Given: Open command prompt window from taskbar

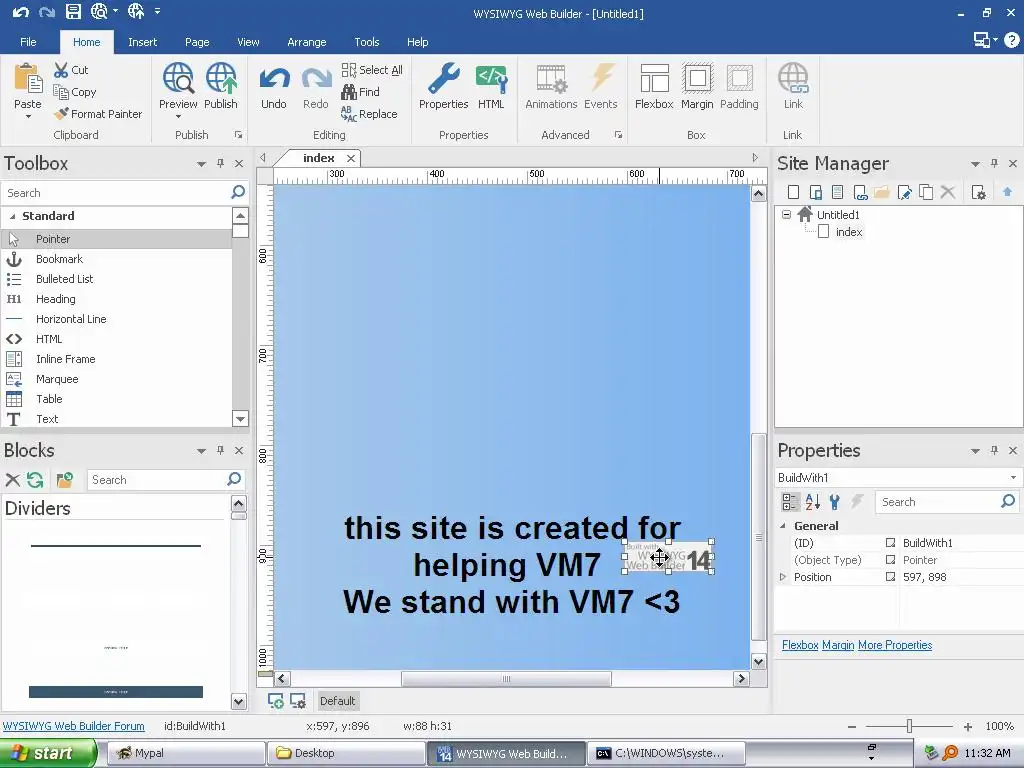Looking at the screenshot, I should pyautogui.click(x=665, y=753).
